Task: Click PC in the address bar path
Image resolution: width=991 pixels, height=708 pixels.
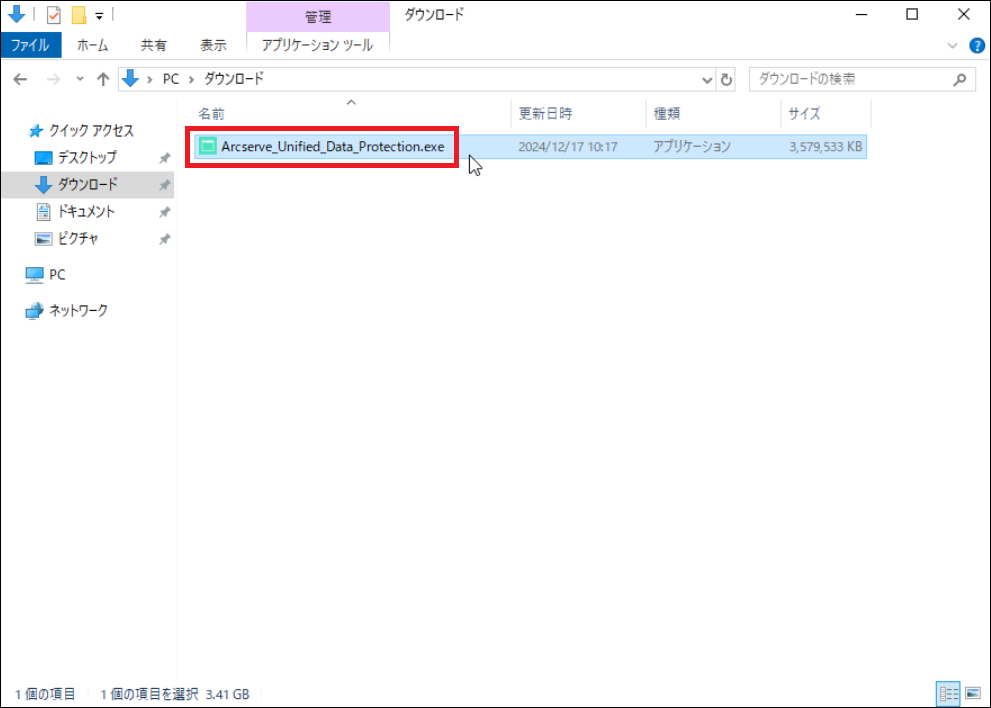Action: [x=171, y=79]
